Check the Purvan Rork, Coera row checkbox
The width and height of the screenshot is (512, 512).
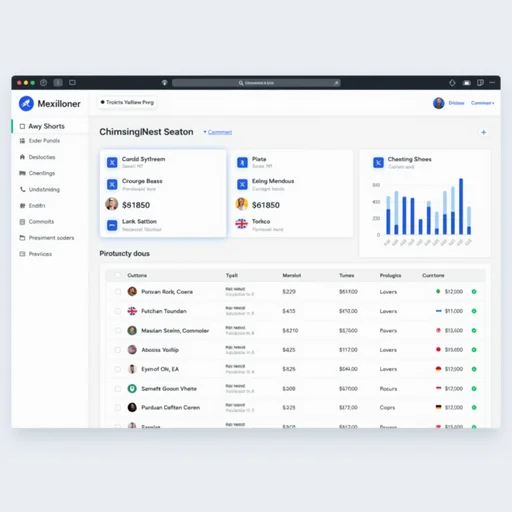click(x=118, y=292)
